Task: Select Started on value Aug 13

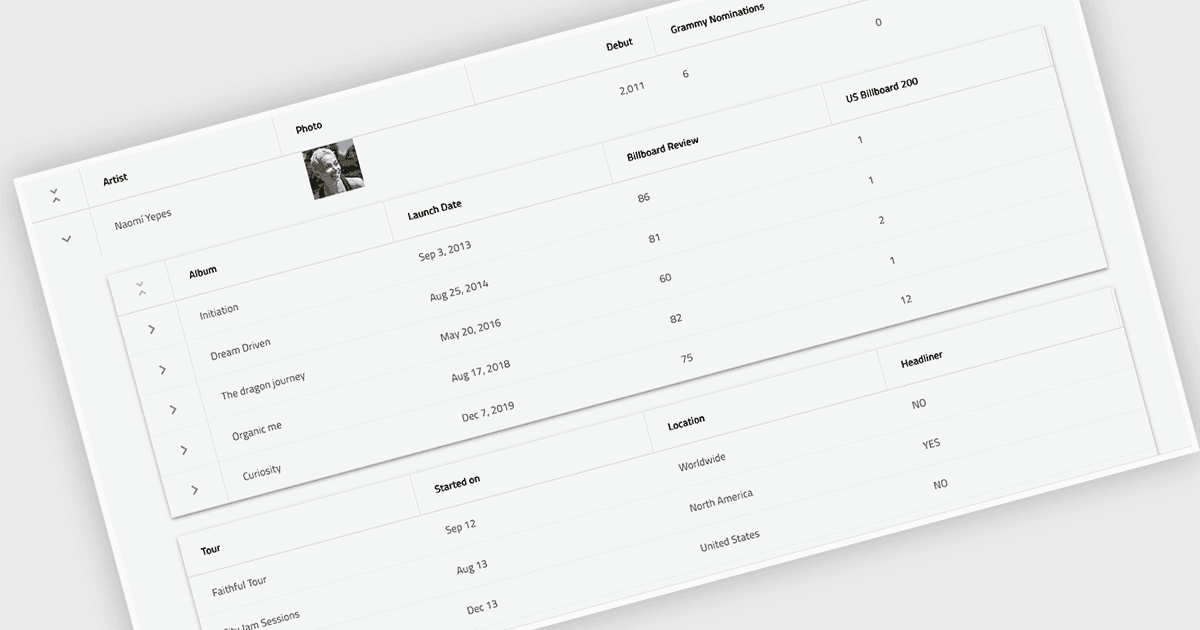Action: coord(471,567)
